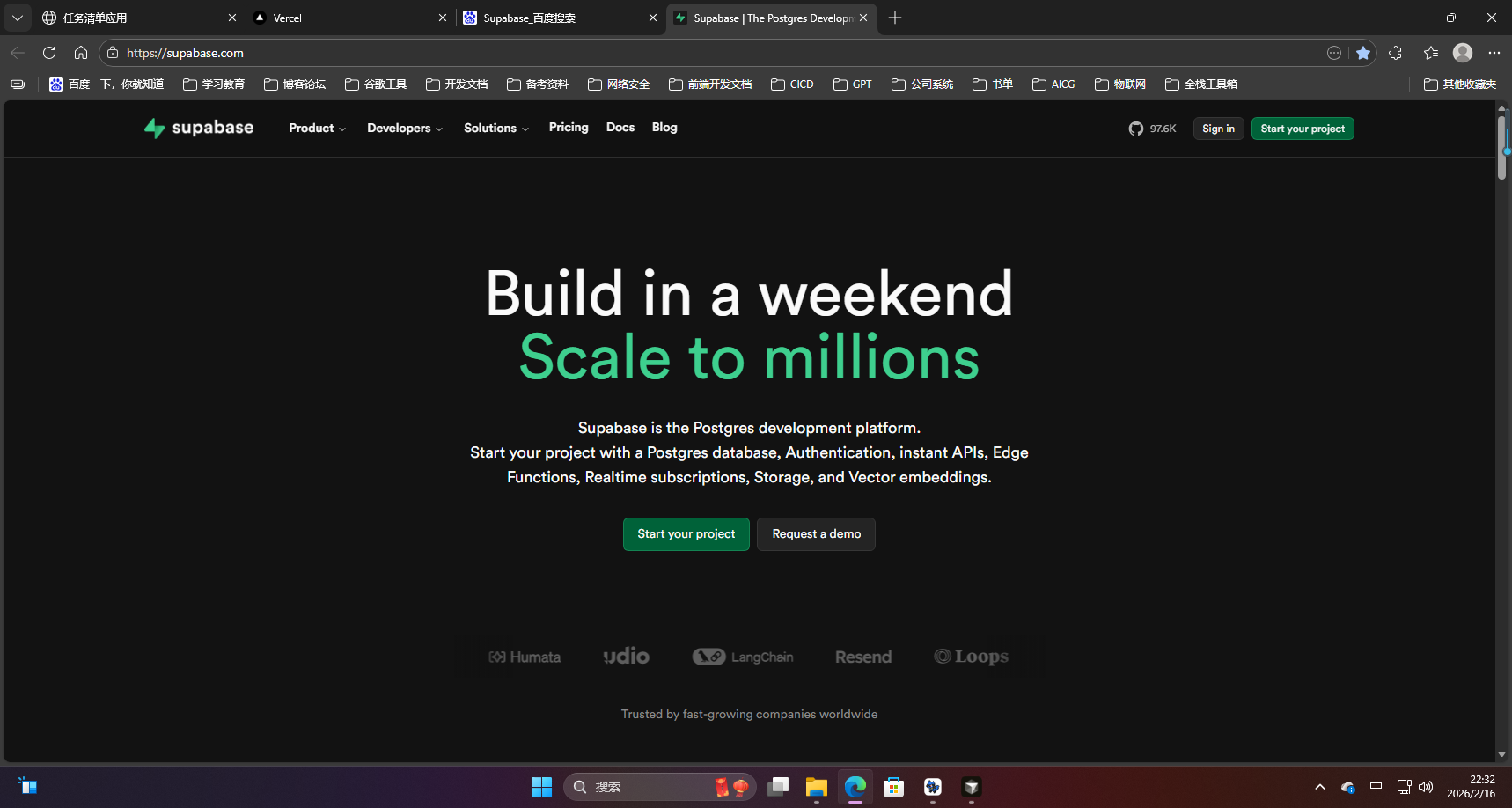Open the 百度一下 bookmark
The height and width of the screenshot is (808, 1512).
[106, 84]
